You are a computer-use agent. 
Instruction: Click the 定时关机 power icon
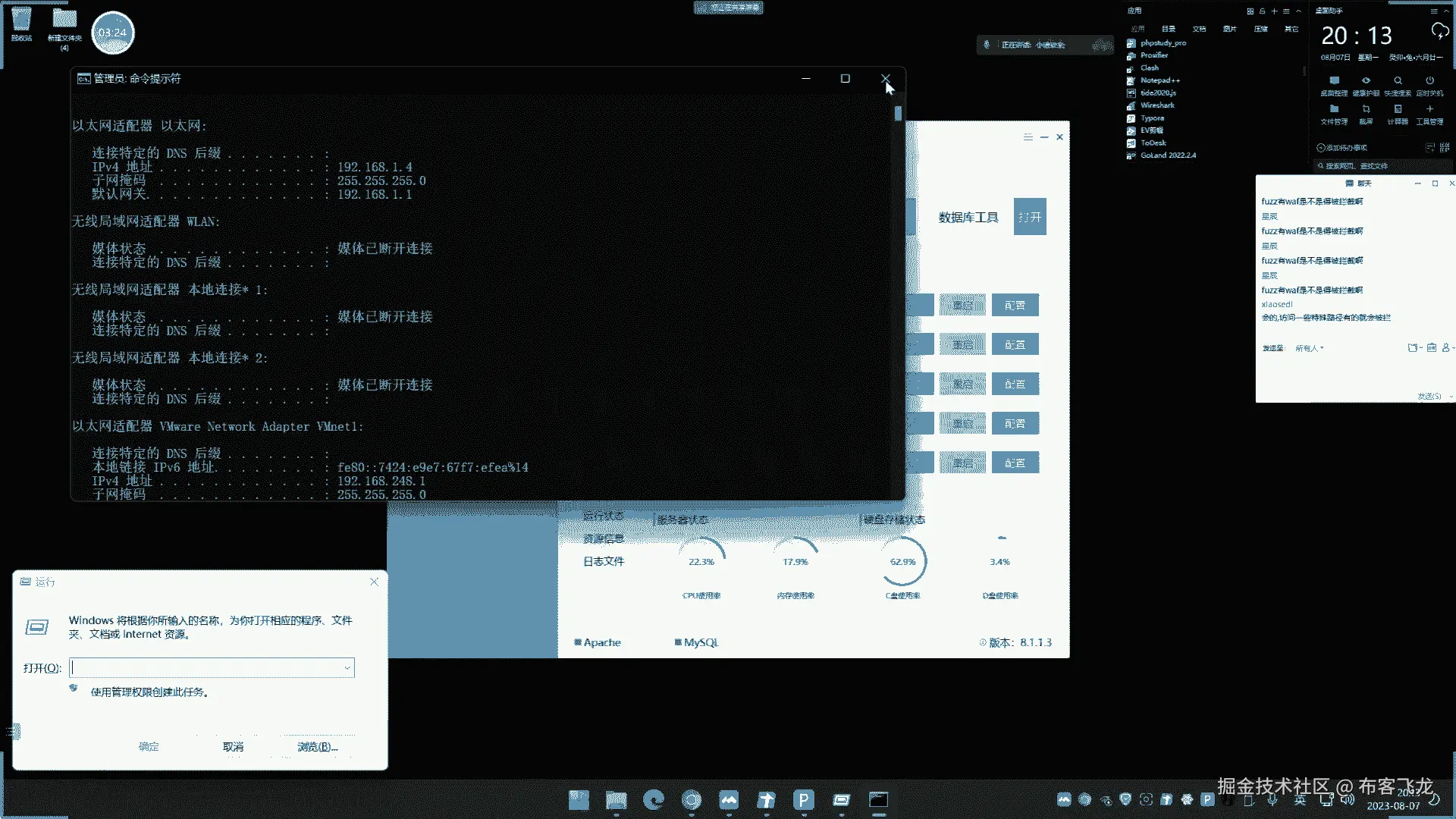[1429, 80]
